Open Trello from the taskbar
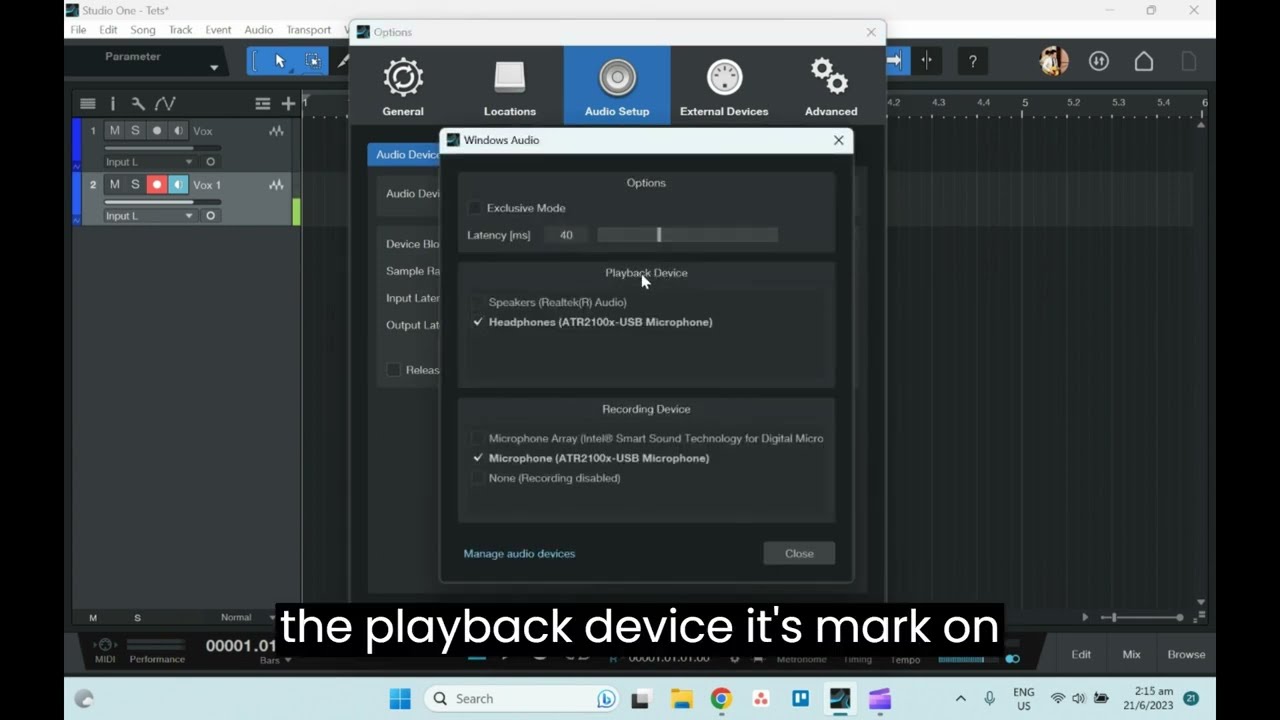 coord(800,699)
